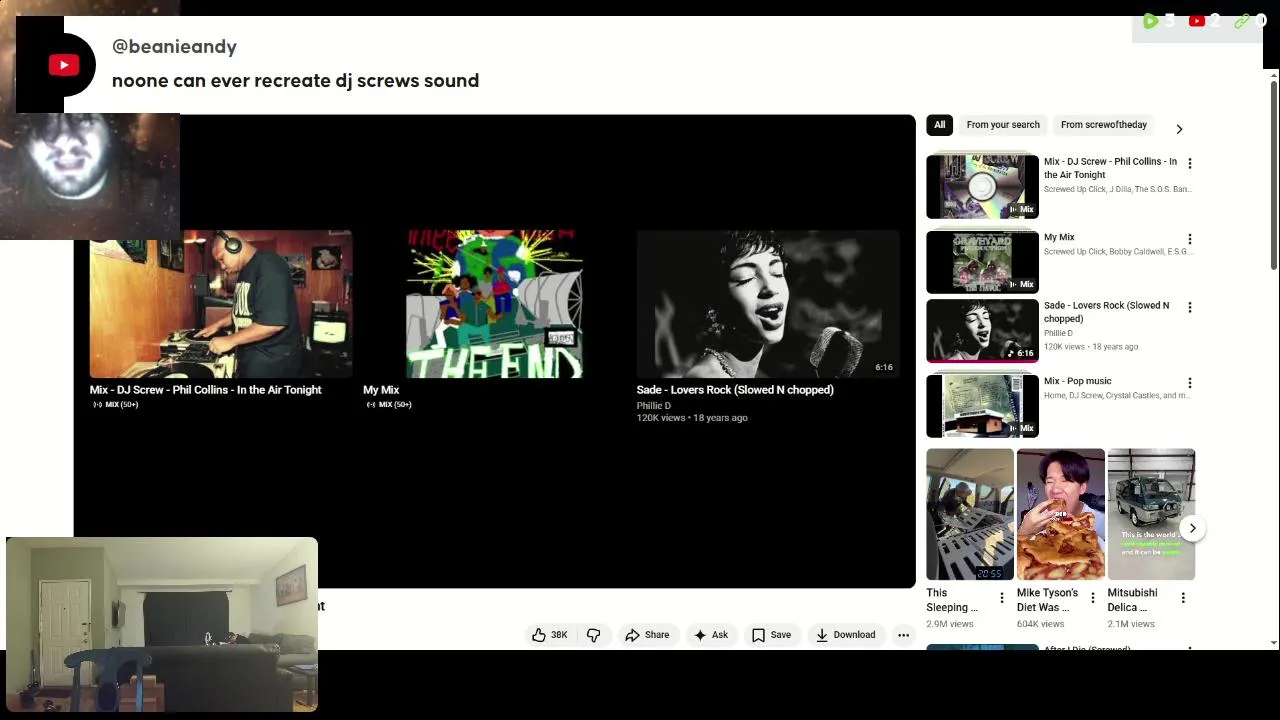Click the page vertical scrollbar thumb
The height and width of the screenshot is (720, 1280).
click(1274, 175)
